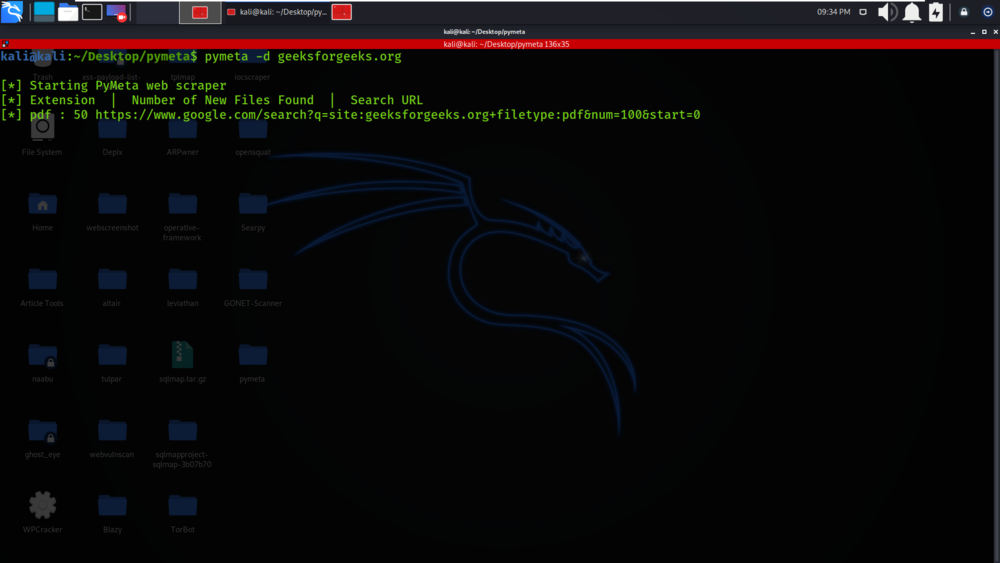Select the ARPwner folder on desktop
This screenshot has height=563, width=1000.
pos(182,135)
